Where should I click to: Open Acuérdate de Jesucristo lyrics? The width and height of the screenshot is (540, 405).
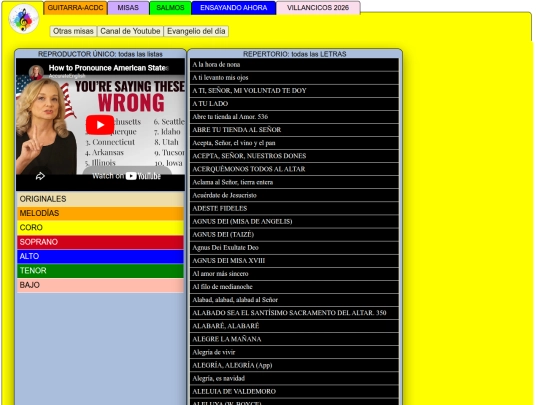coord(294,195)
